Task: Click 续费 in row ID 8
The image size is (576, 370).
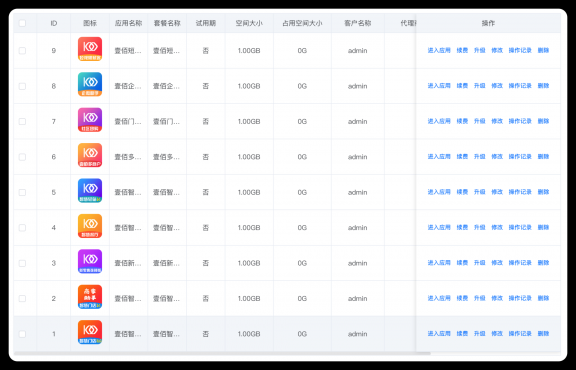Action: tap(462, 86)
